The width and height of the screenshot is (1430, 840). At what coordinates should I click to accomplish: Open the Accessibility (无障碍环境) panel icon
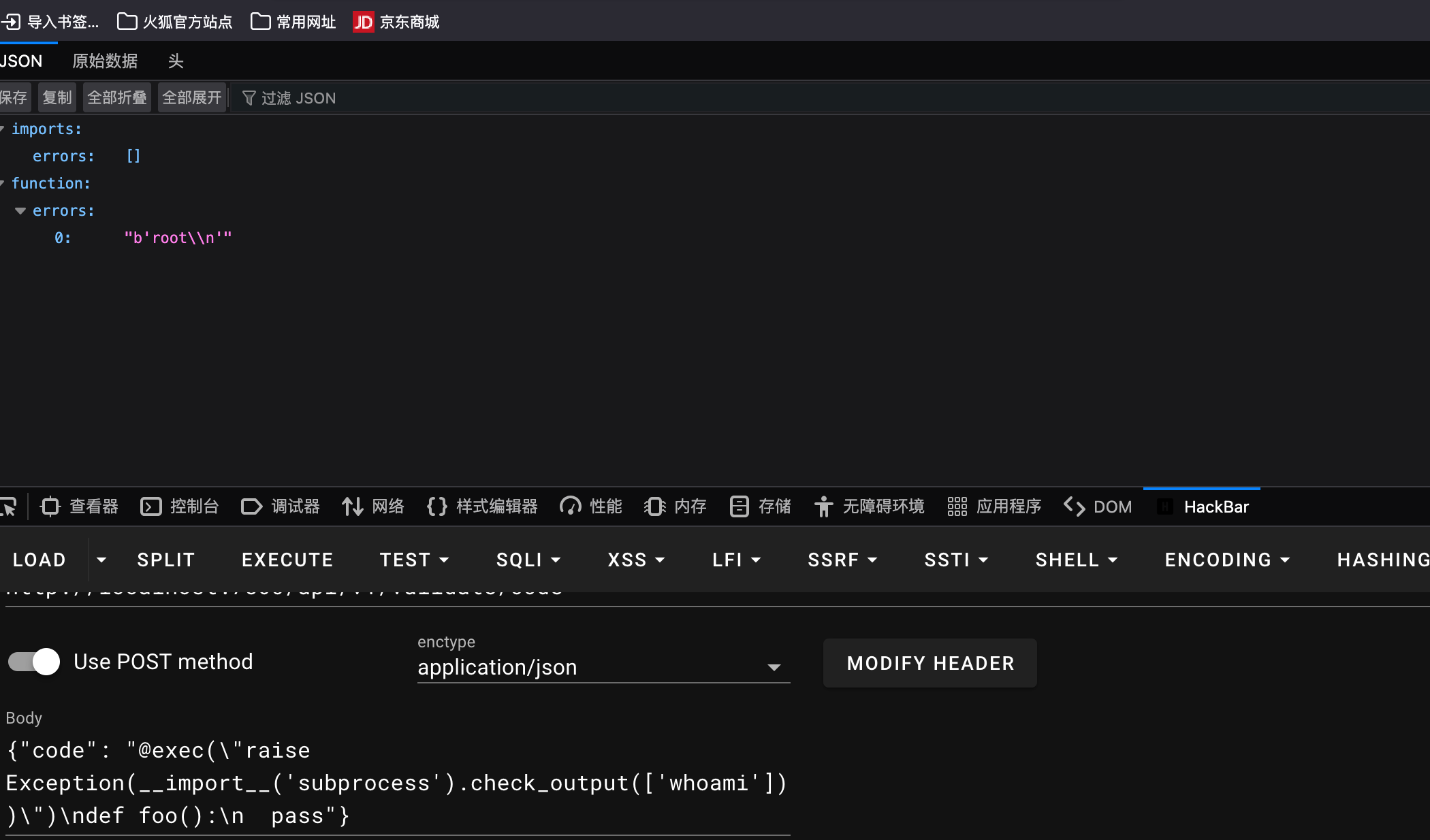[x=823, y=506]
